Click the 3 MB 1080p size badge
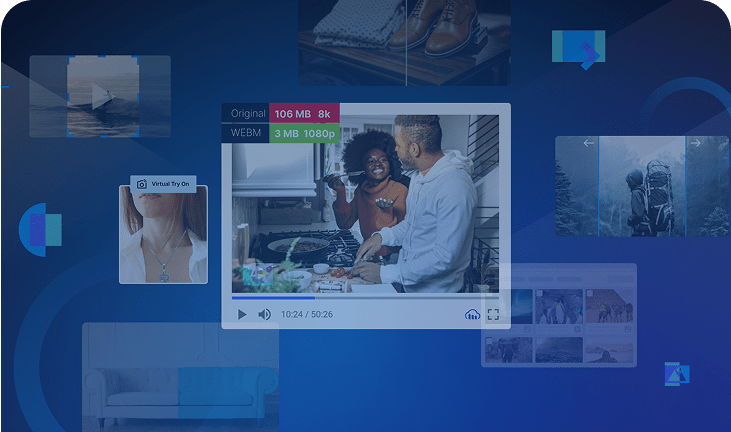The image size is (731, 432). 304,133
